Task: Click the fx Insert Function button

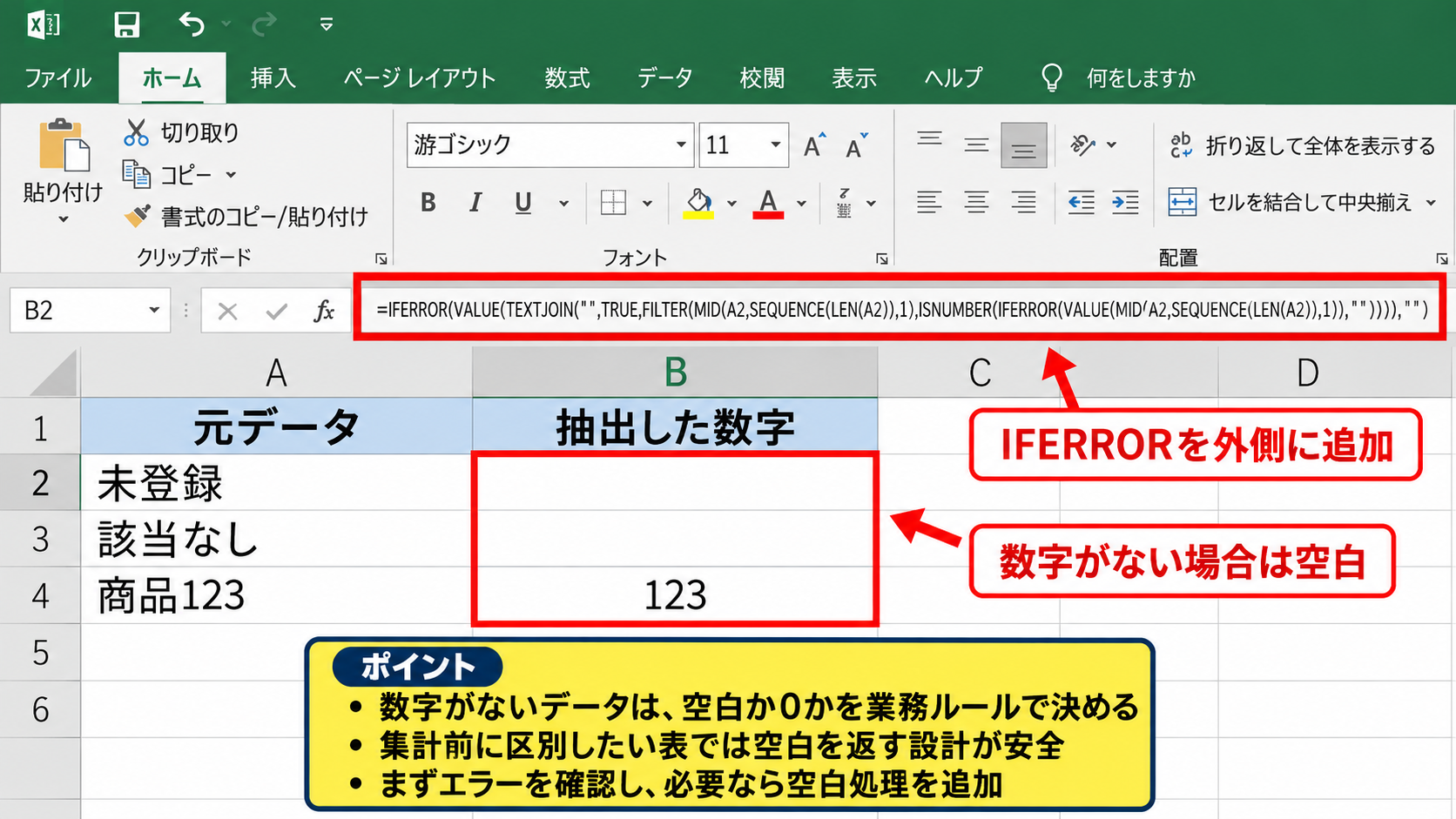Action: click(x=324, y=311)
